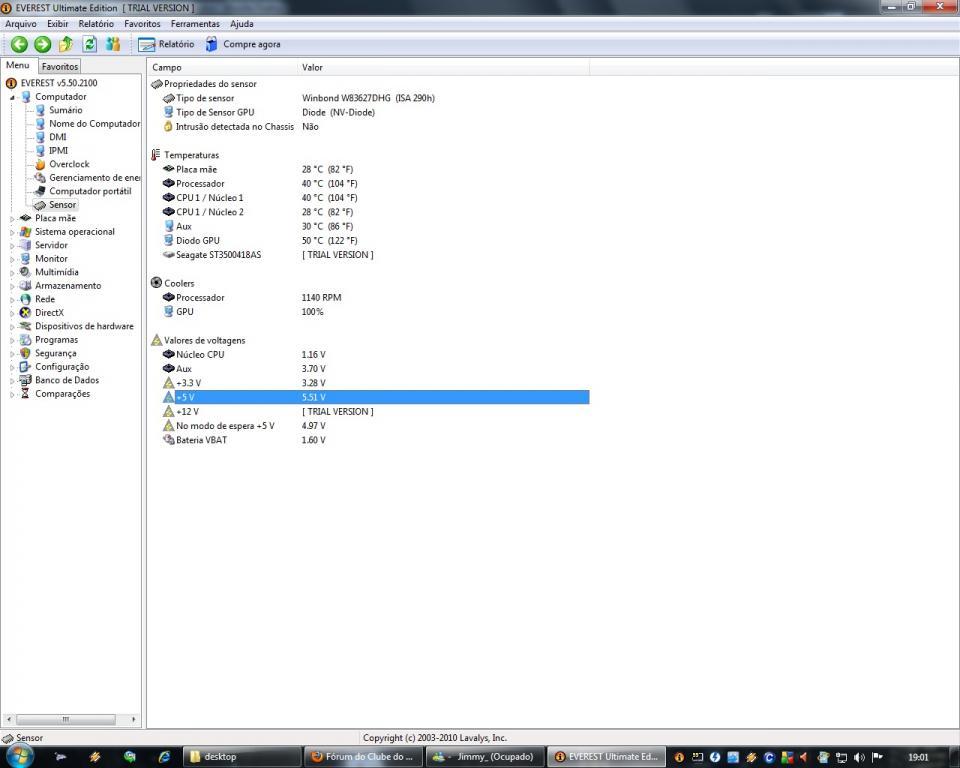Click the Dispositivos de hardware icon
The image size is (960, 768).
tap(25, 326)
